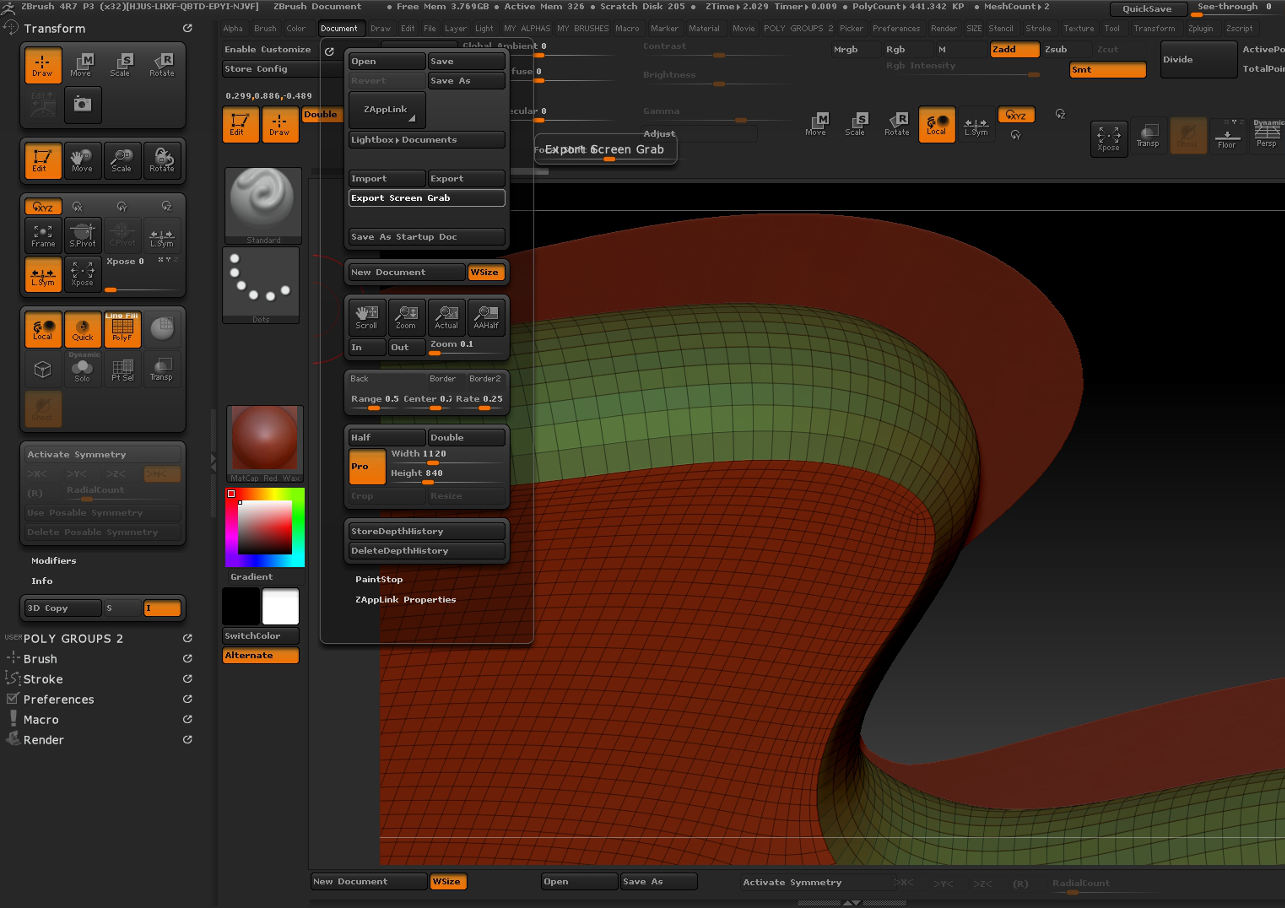
Task: Select the Move hand icon in left tray
Action: point(82,160)
